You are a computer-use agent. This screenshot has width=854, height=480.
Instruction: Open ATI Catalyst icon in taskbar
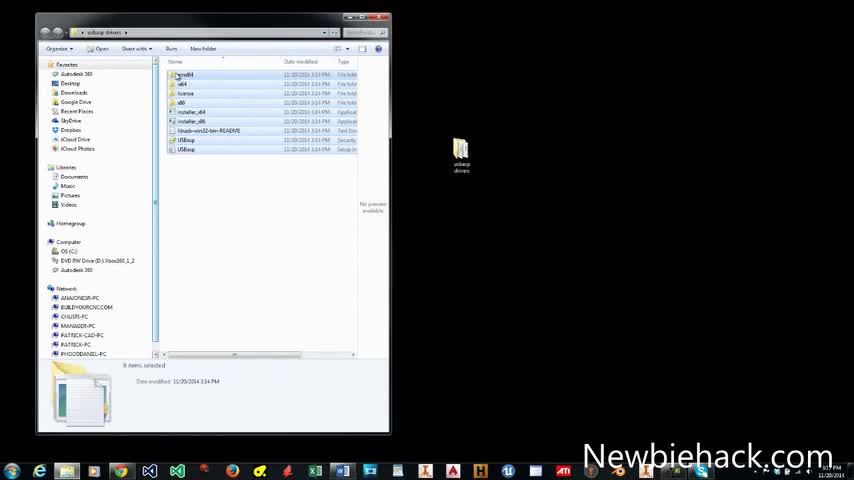(x=563, y=471)
